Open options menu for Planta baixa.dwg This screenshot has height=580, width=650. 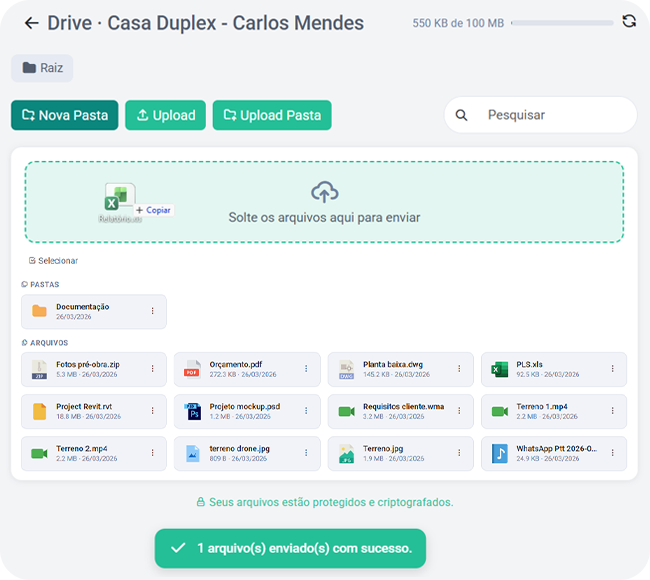[459, 369]
